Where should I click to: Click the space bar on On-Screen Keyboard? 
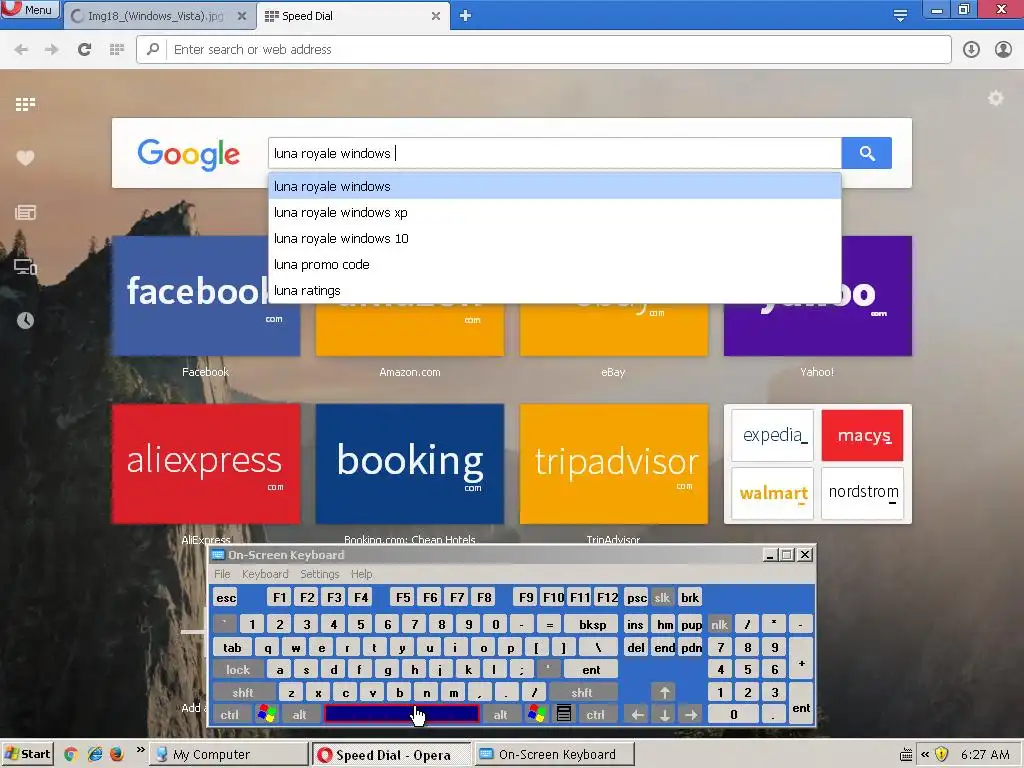click(402, 714)
